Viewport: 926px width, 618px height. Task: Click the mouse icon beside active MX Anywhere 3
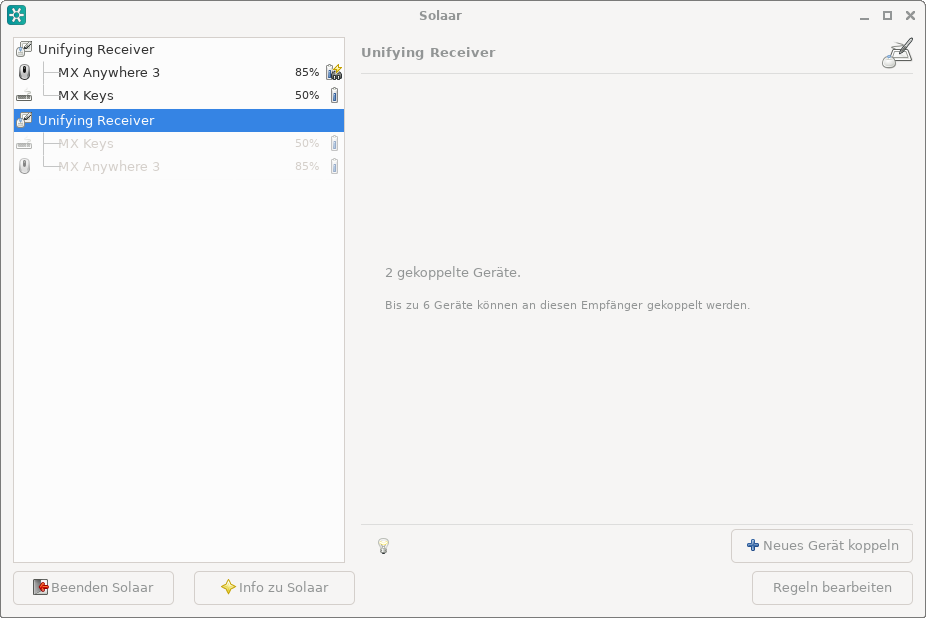(25, 72)
